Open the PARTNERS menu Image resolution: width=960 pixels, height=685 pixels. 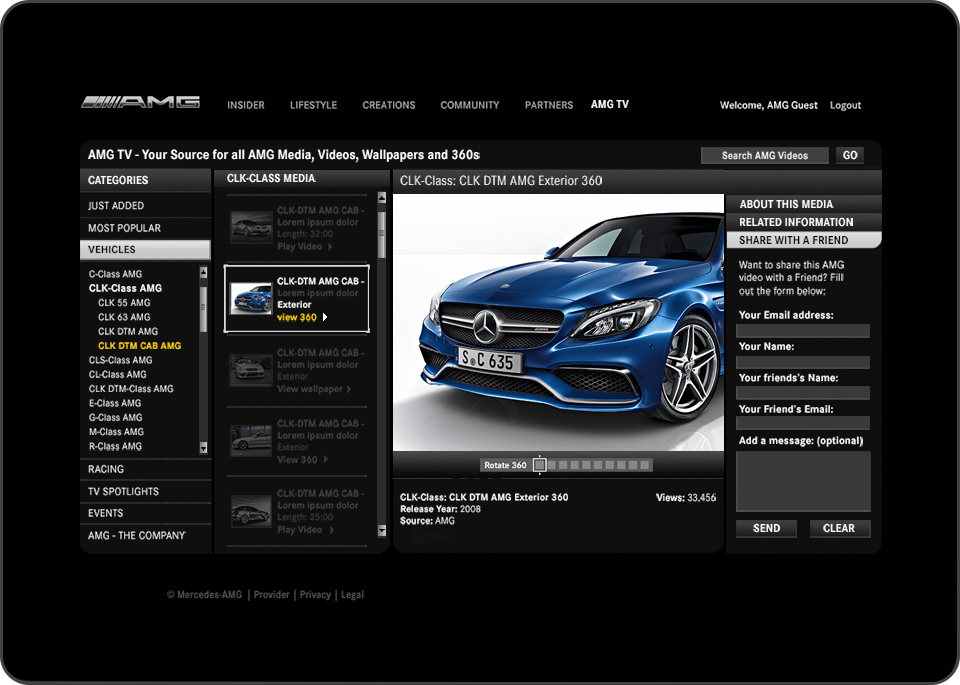[x=549, y=105]
